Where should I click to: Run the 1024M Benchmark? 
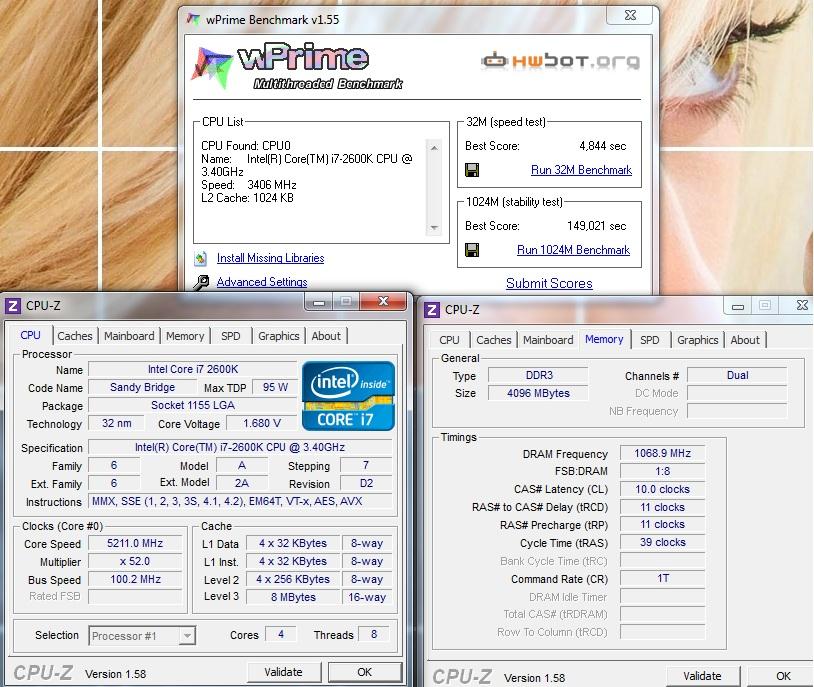pyautogui.click(x=573, y=250)
